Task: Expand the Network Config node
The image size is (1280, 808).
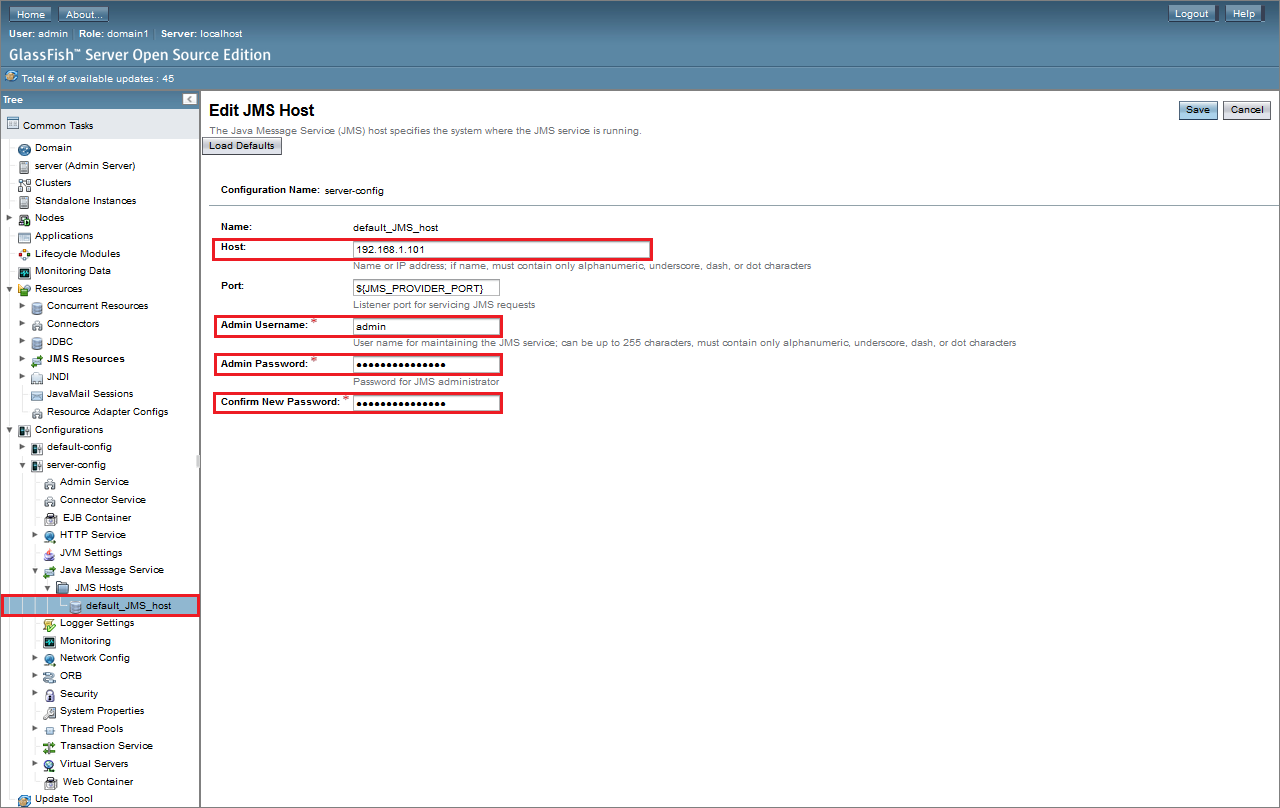Action: pyautogui.click(x=35, y=658)
